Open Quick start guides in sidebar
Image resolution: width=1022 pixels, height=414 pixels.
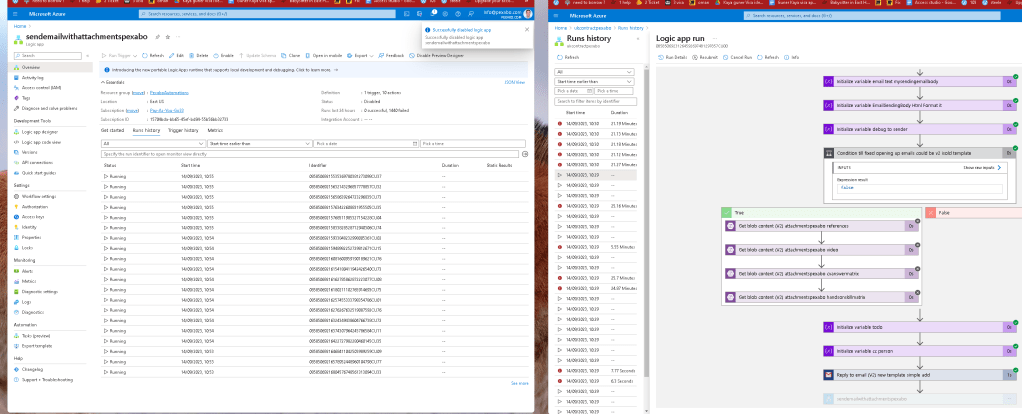pos(38,173)
